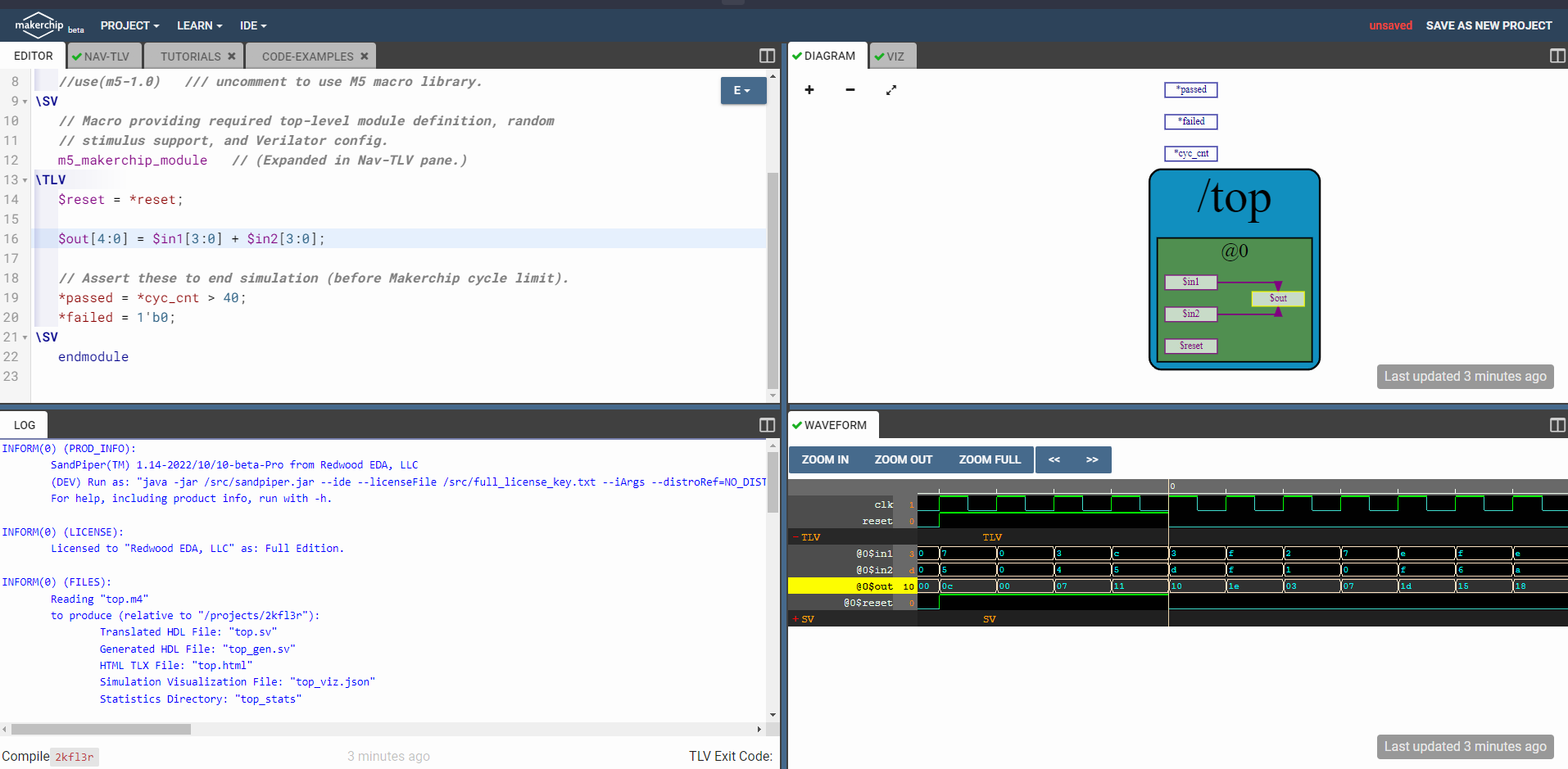Click the log vertical scrollbar thumb
The height and width of the screenshot is (769, 1568).
(773, 482)
